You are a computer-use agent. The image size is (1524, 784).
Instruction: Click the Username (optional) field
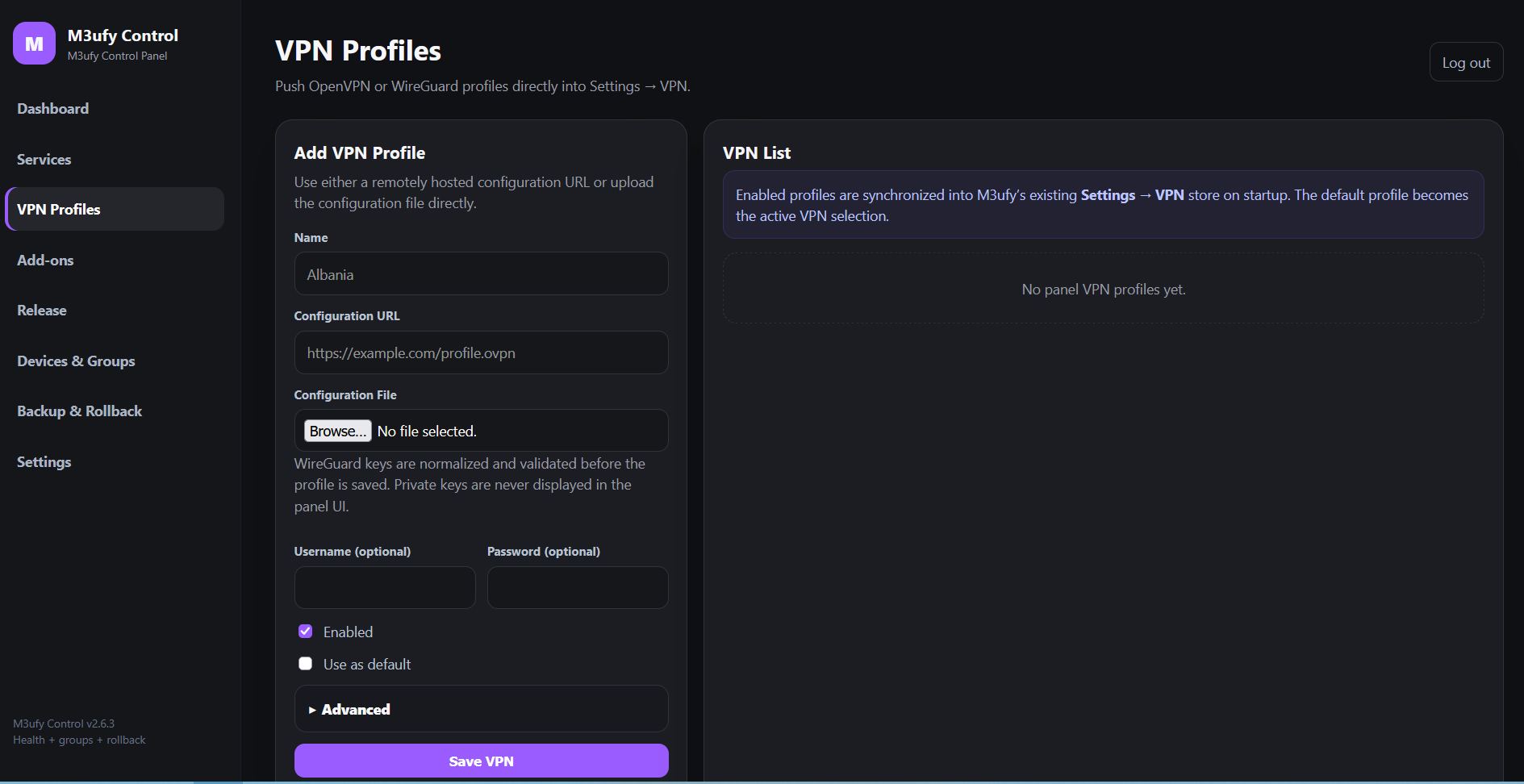point(385,587)
